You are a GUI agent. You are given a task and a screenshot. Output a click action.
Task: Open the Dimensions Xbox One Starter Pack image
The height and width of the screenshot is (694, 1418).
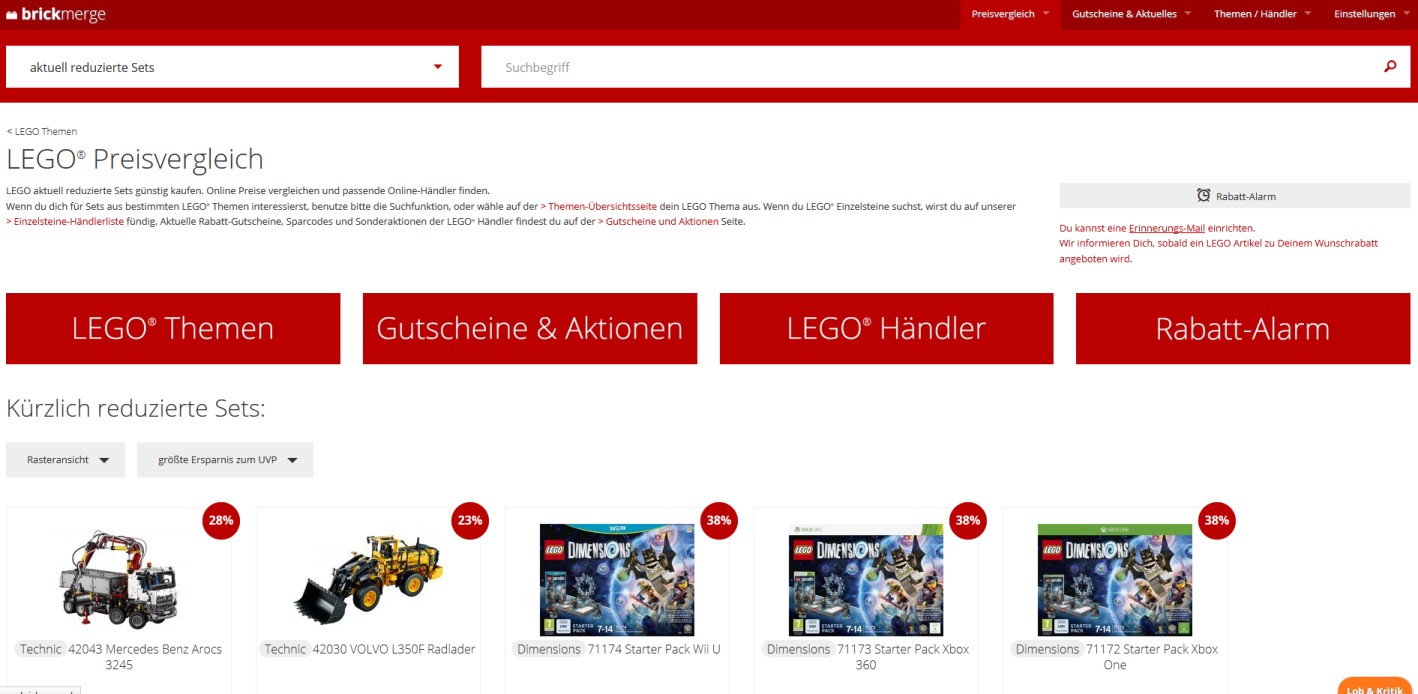point(1115,579)
